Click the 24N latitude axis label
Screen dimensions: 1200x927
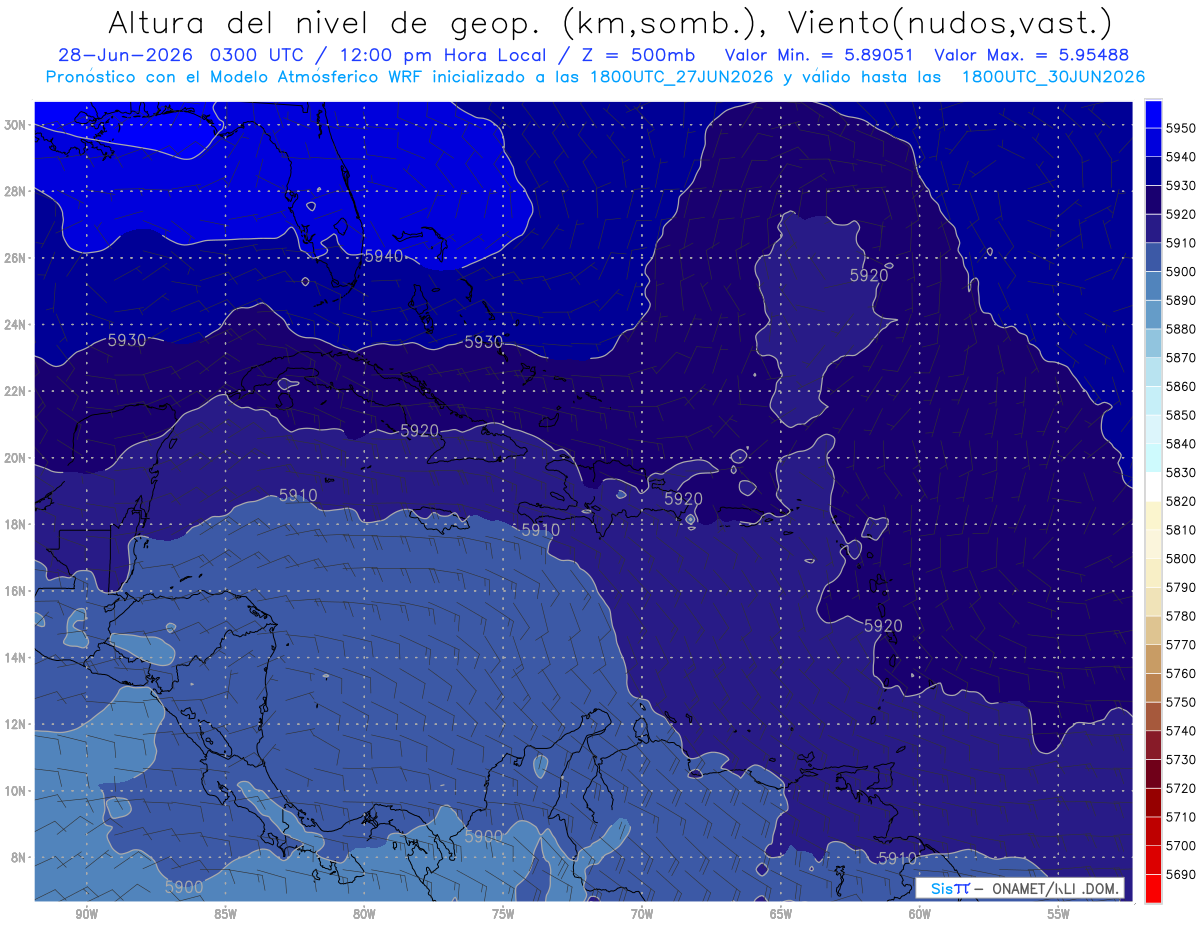[17, 325]
